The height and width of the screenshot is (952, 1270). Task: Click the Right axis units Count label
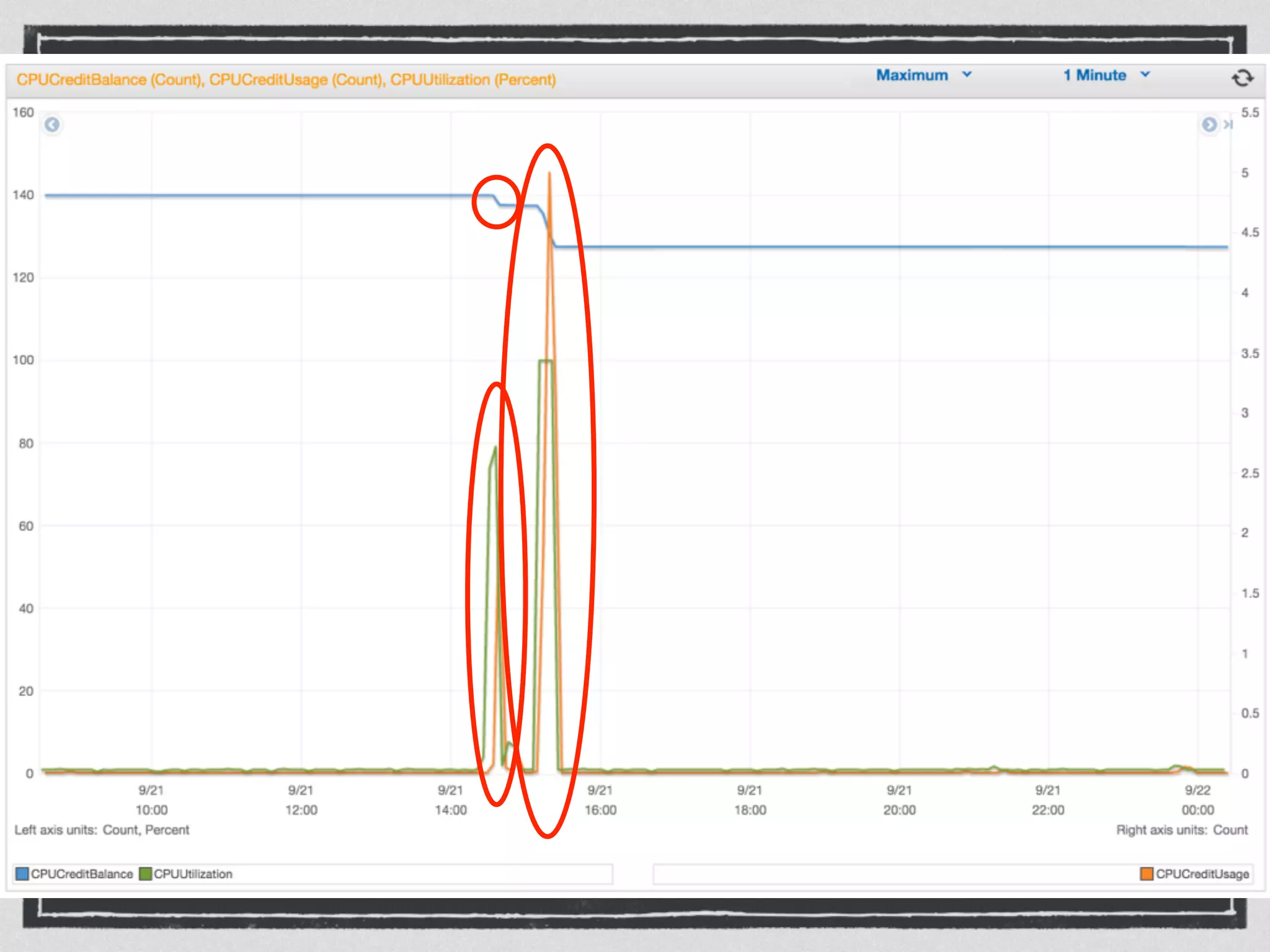(x=1181, y=830)
